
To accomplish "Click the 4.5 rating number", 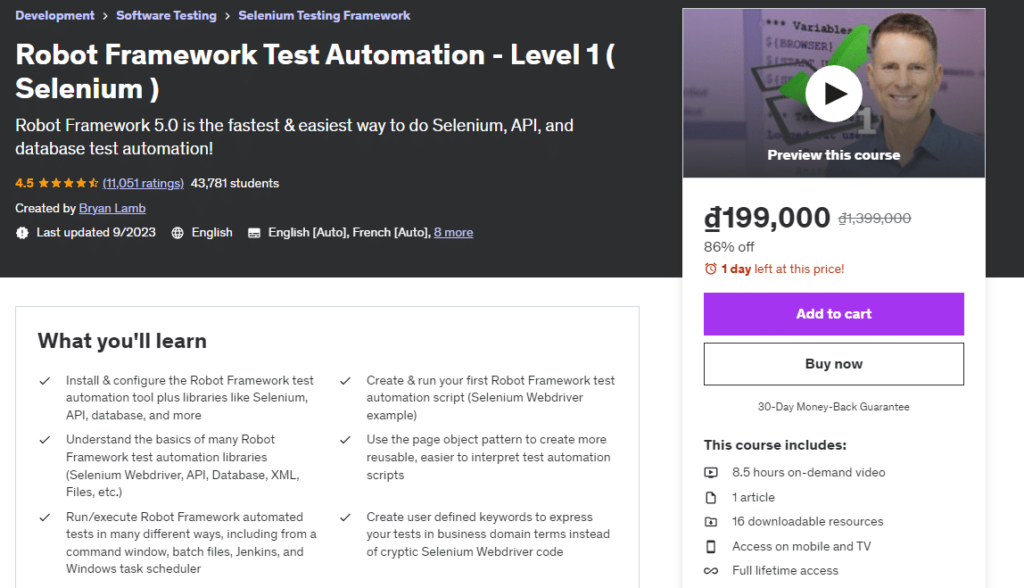I will pyautogui.click(x=24, y=183).
